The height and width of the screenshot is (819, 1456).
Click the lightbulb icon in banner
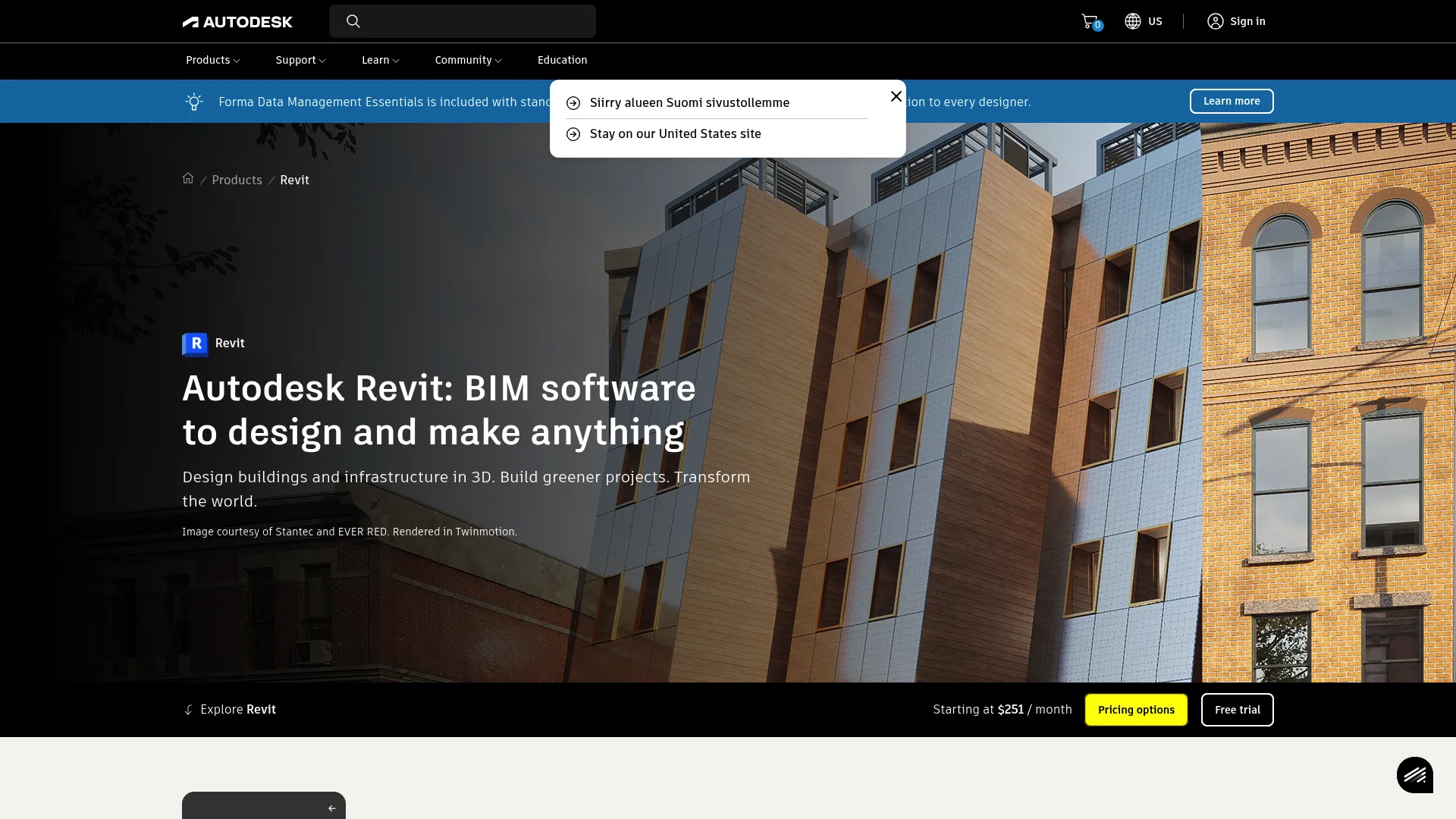click(194, 102)
